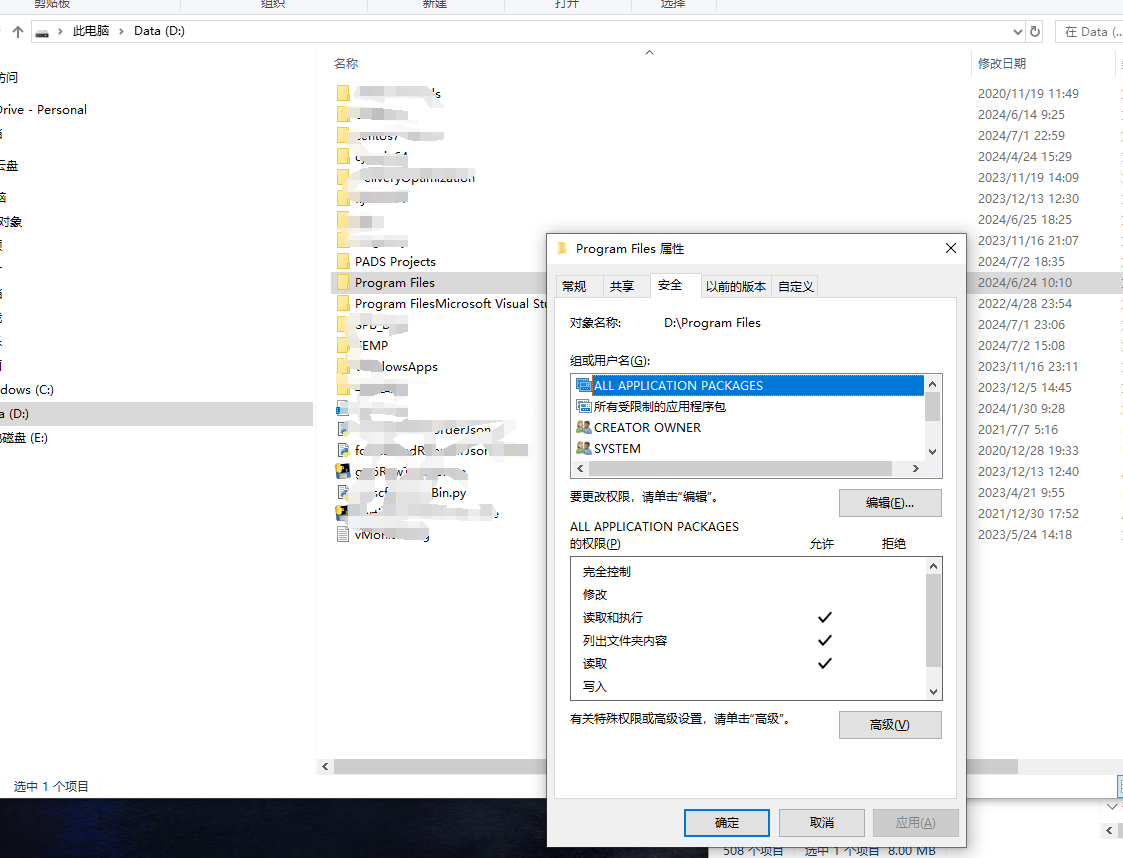Select the 安全 tab
Image resolution: width=1123 pixels, height=858 pixels.
[670, 285]
